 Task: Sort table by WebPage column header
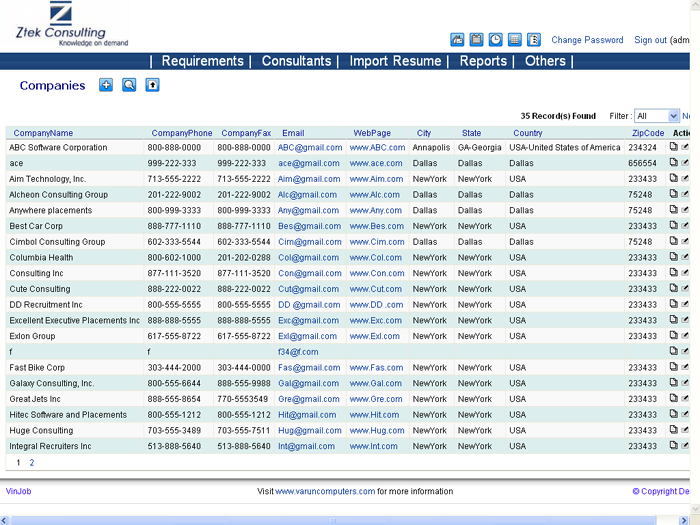[x=372, y=133]
